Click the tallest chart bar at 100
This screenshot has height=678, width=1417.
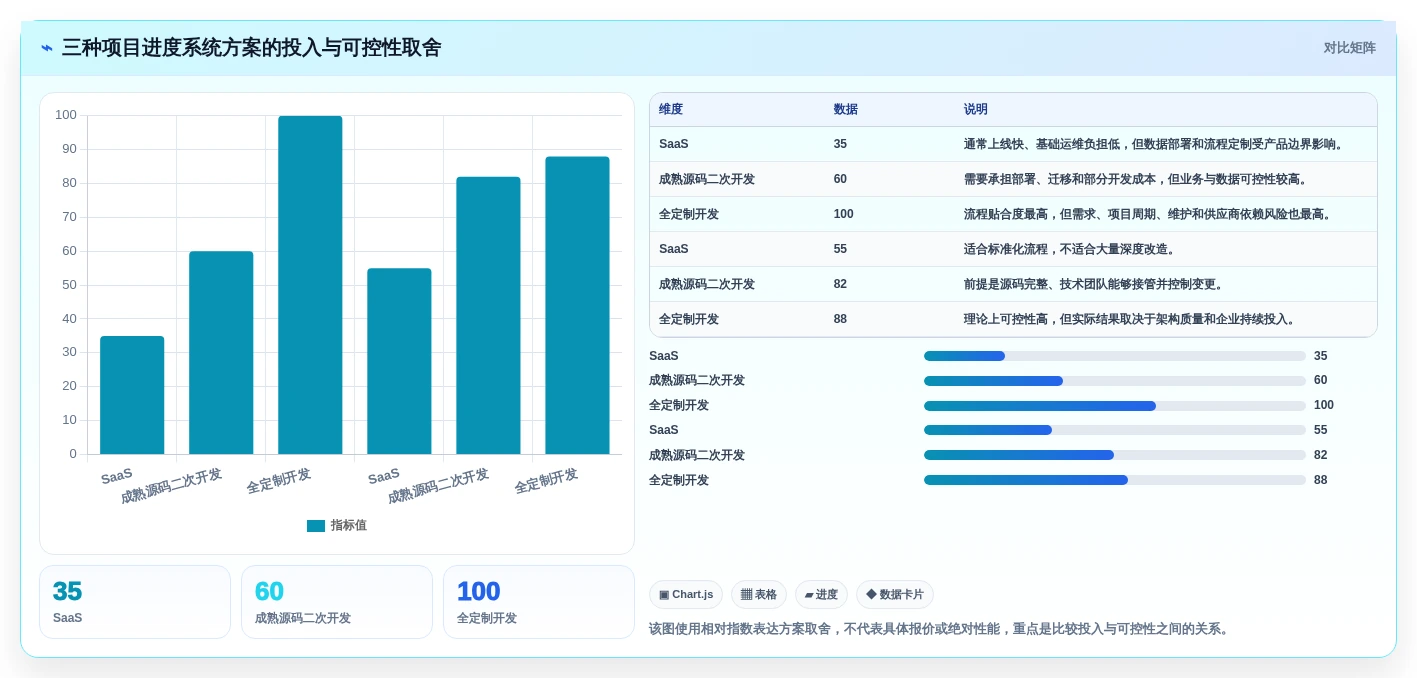[310, 285]
